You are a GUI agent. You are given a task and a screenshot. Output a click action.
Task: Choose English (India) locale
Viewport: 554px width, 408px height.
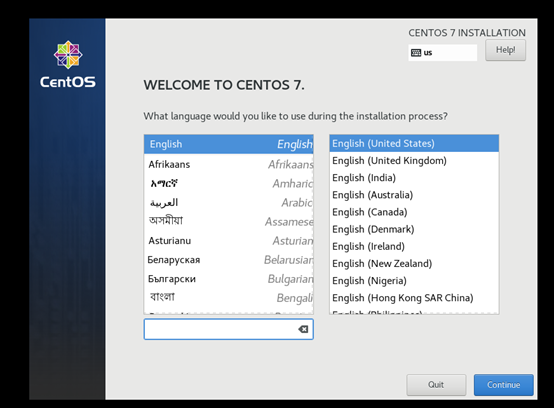click(414, 178)
